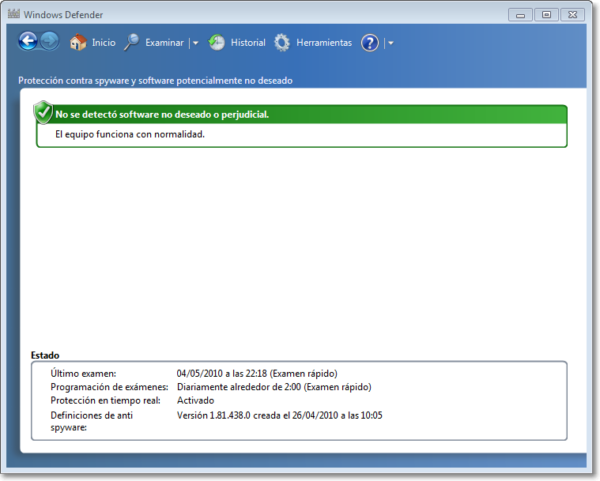Open Inicio home label
Screen dimensions: 600x481
104,42
